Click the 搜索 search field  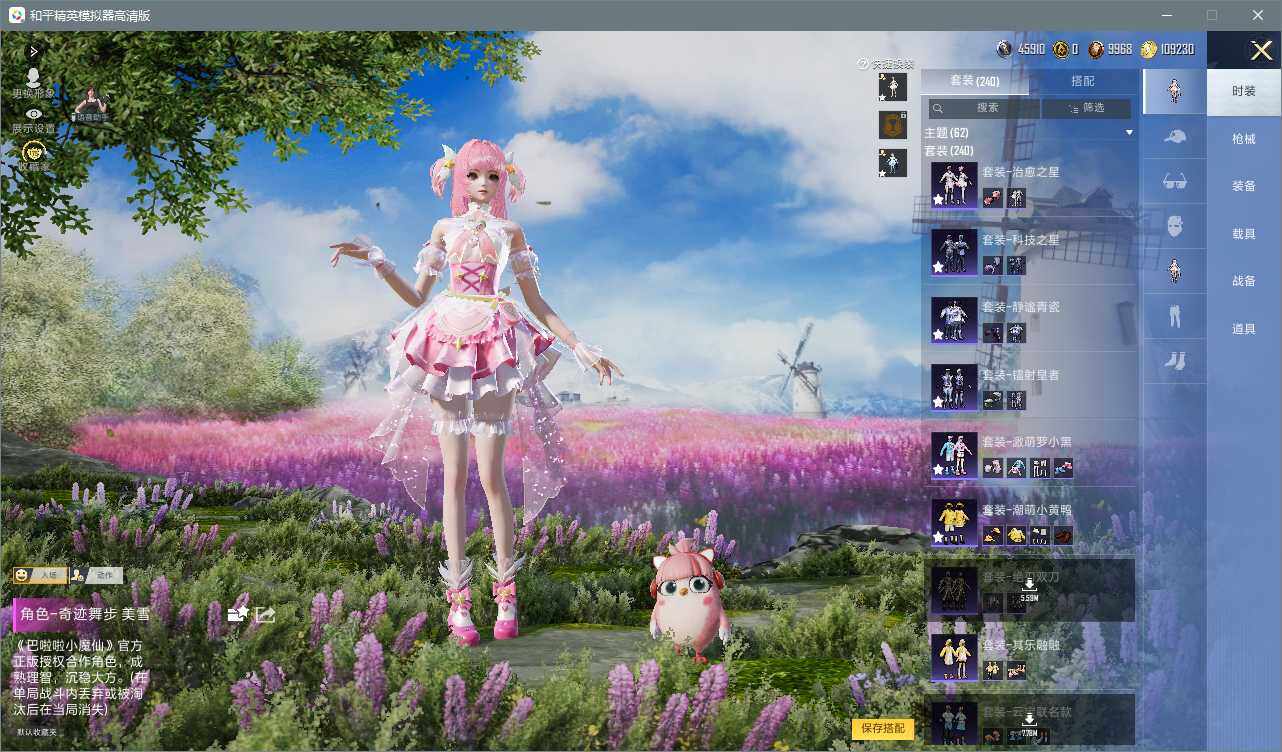coord(984,108)
